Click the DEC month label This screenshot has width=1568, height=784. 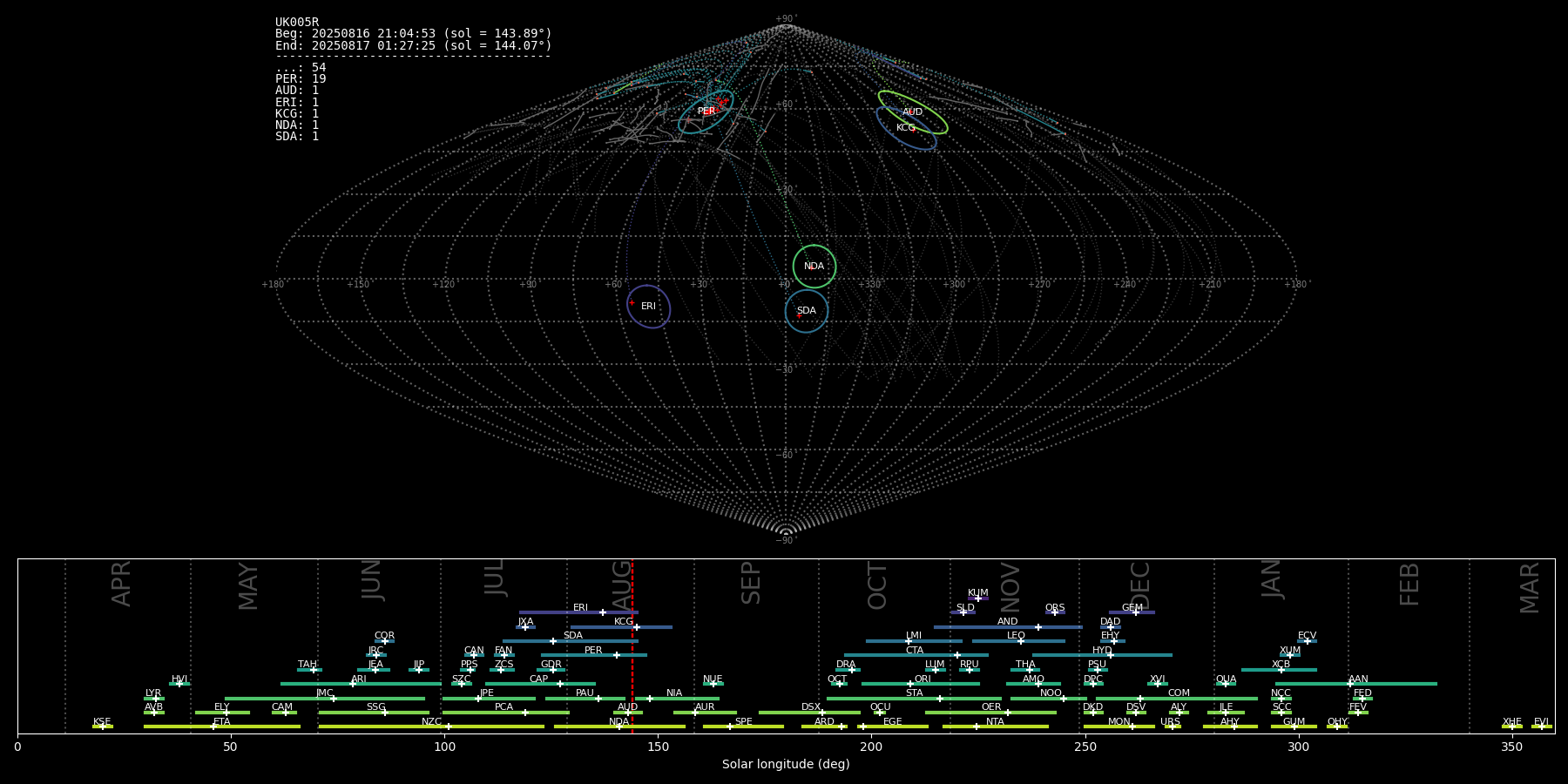[1140, 586]
